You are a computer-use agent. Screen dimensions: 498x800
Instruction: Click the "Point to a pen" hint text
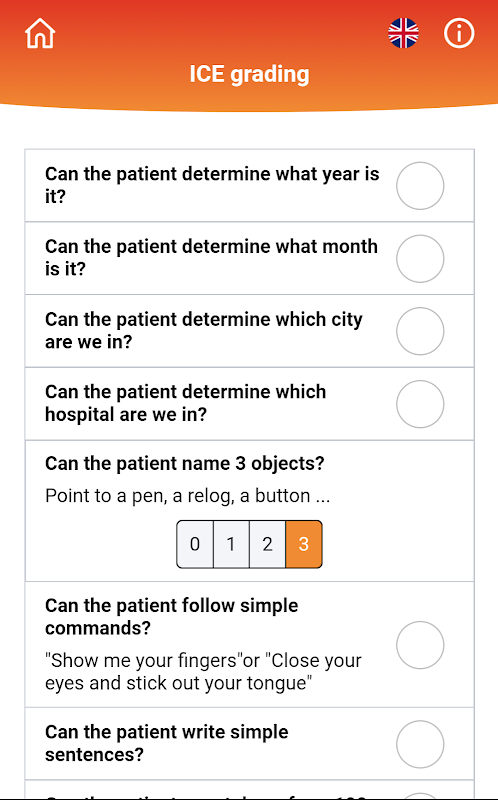point(187,496)
